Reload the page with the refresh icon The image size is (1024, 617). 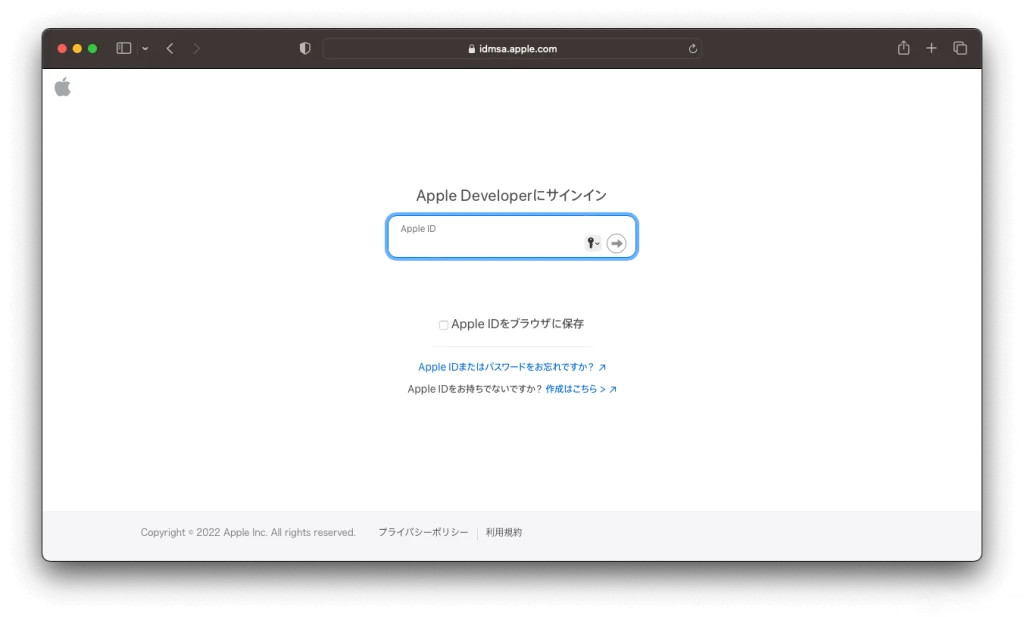pyautogui.click(x=692, y=48)
